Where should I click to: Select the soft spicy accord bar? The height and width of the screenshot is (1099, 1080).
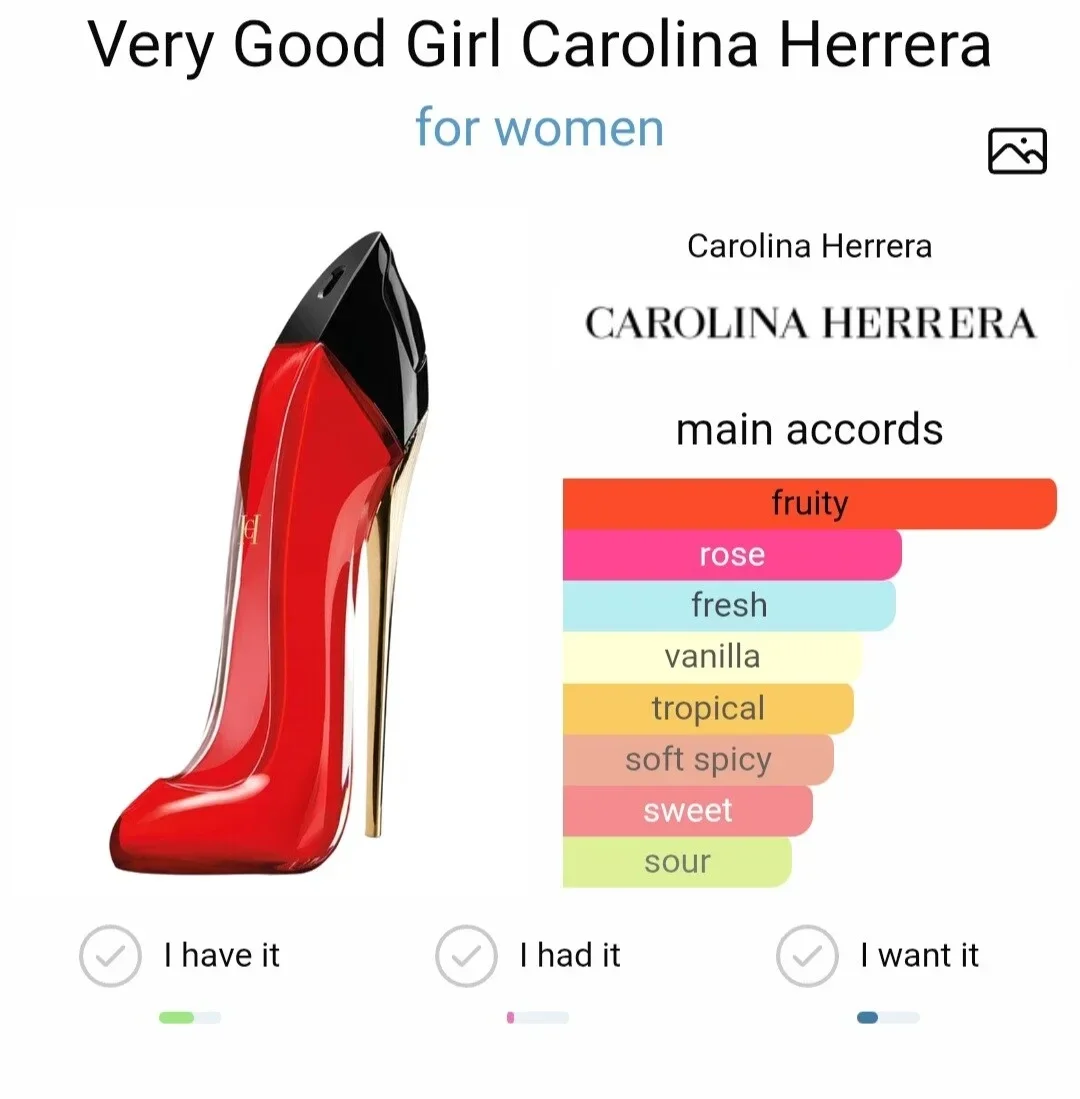tap(698, 759)
